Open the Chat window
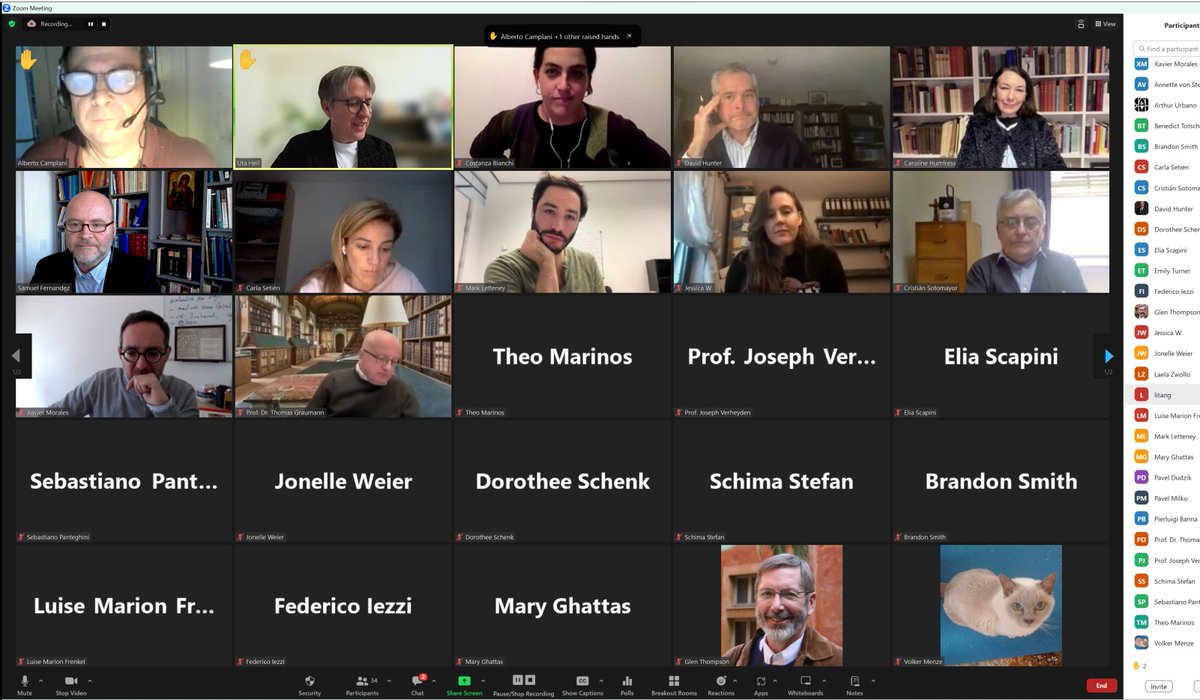Screen dimensions: 1200x700 tap(417, 684)
